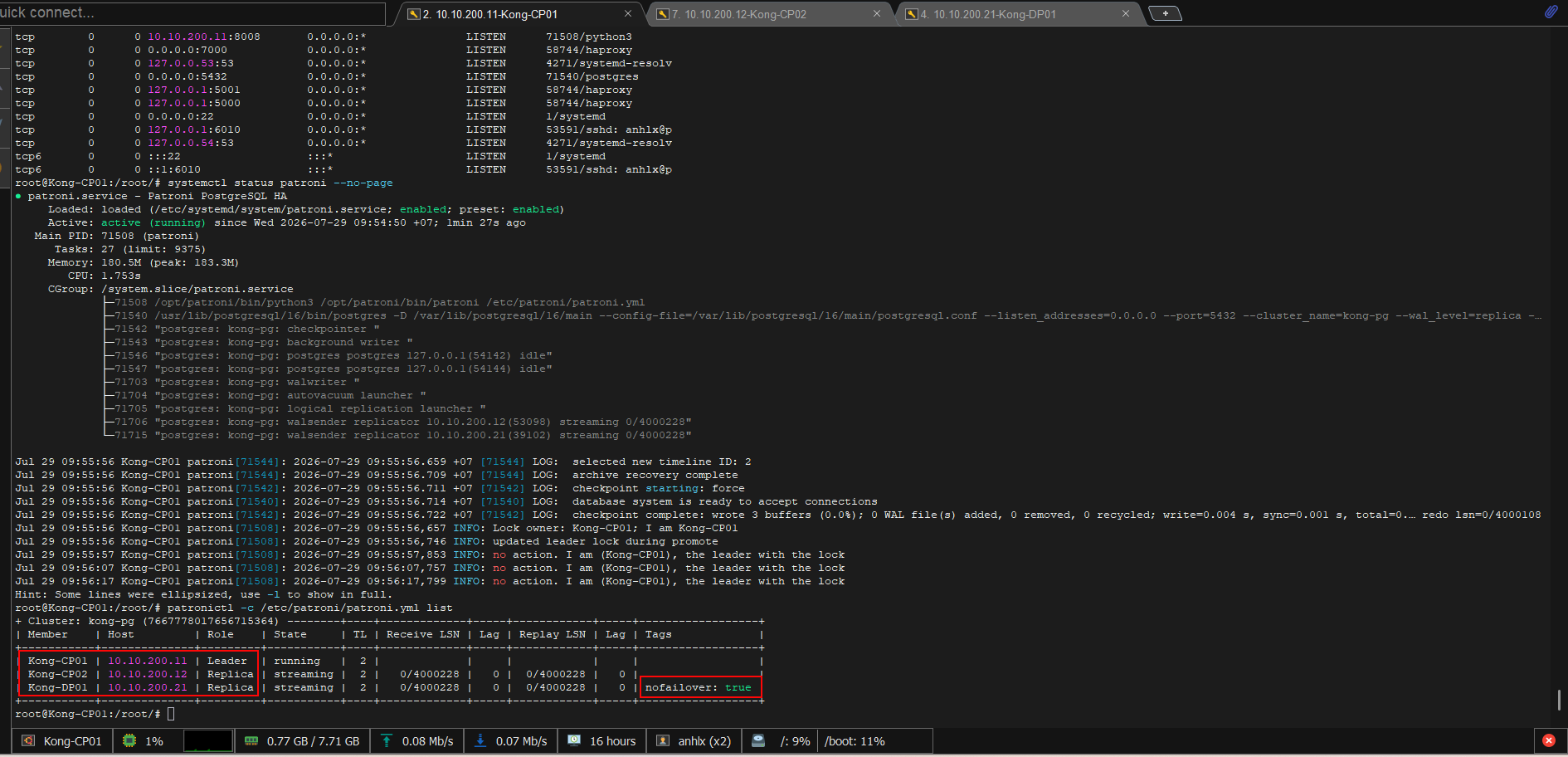
Task: Click the cursor at the final shell prompt
Action: tap(171, 714)
